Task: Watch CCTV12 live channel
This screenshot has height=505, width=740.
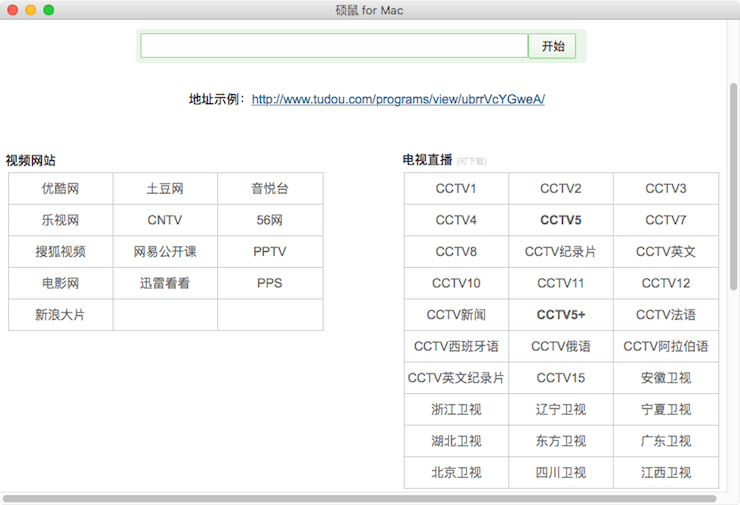Action: click(x=665, y=283)
